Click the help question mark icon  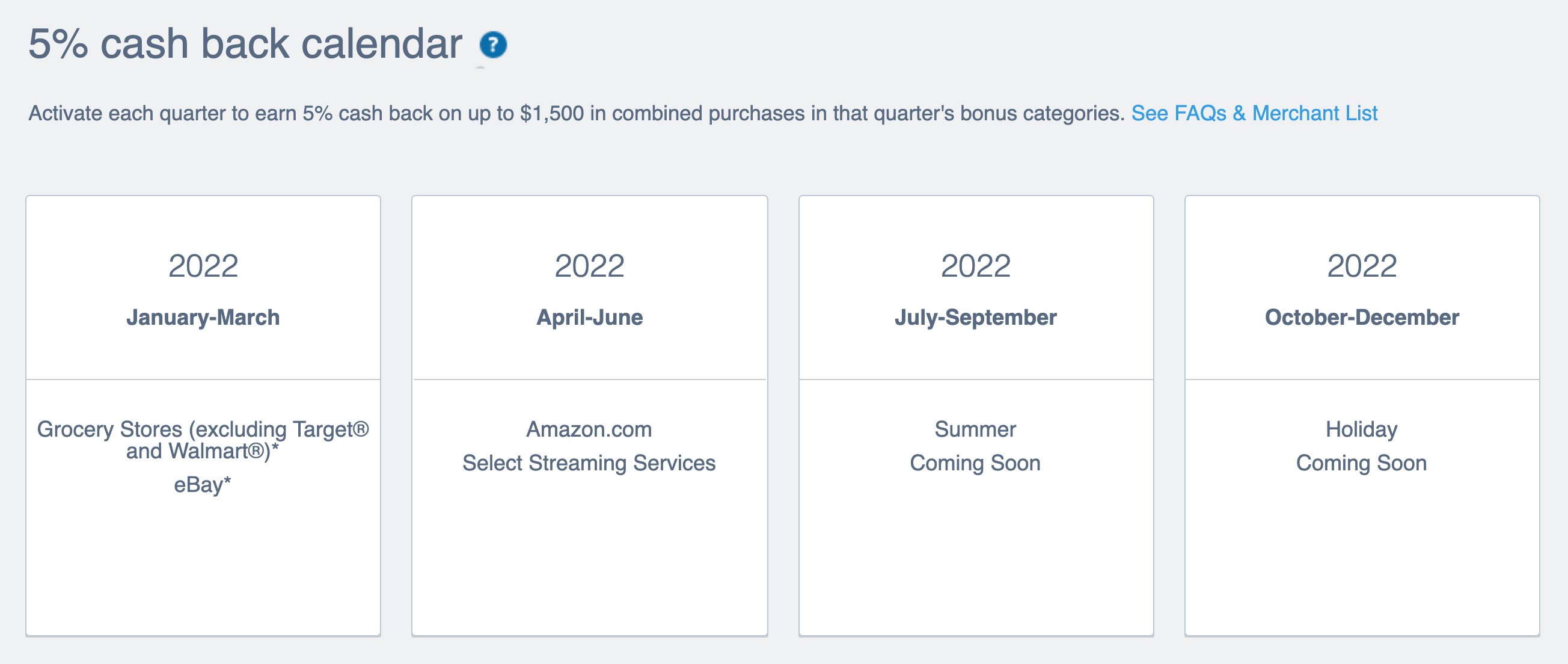492,45
